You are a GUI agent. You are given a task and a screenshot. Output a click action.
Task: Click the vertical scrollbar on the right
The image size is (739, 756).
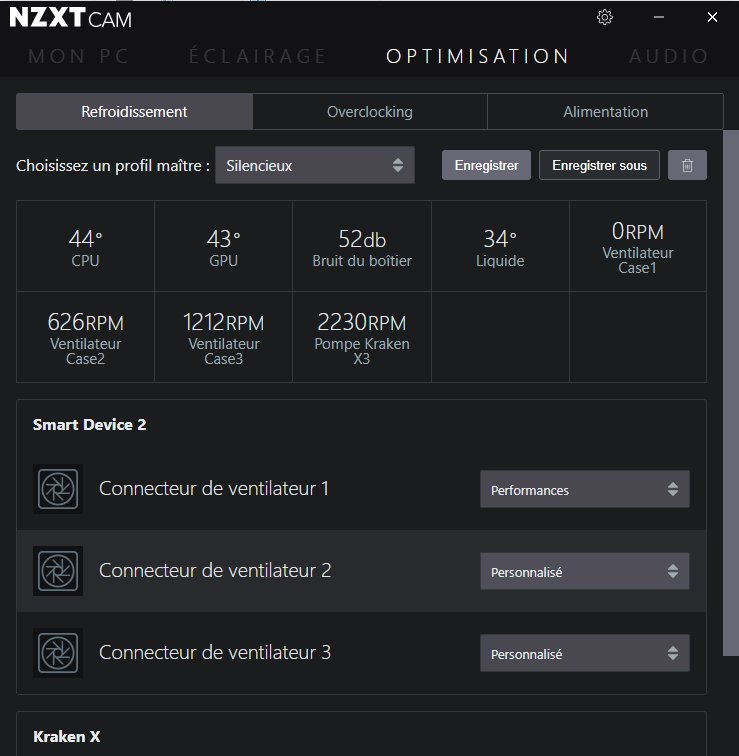pyautogui.click(x=730, y=390)
